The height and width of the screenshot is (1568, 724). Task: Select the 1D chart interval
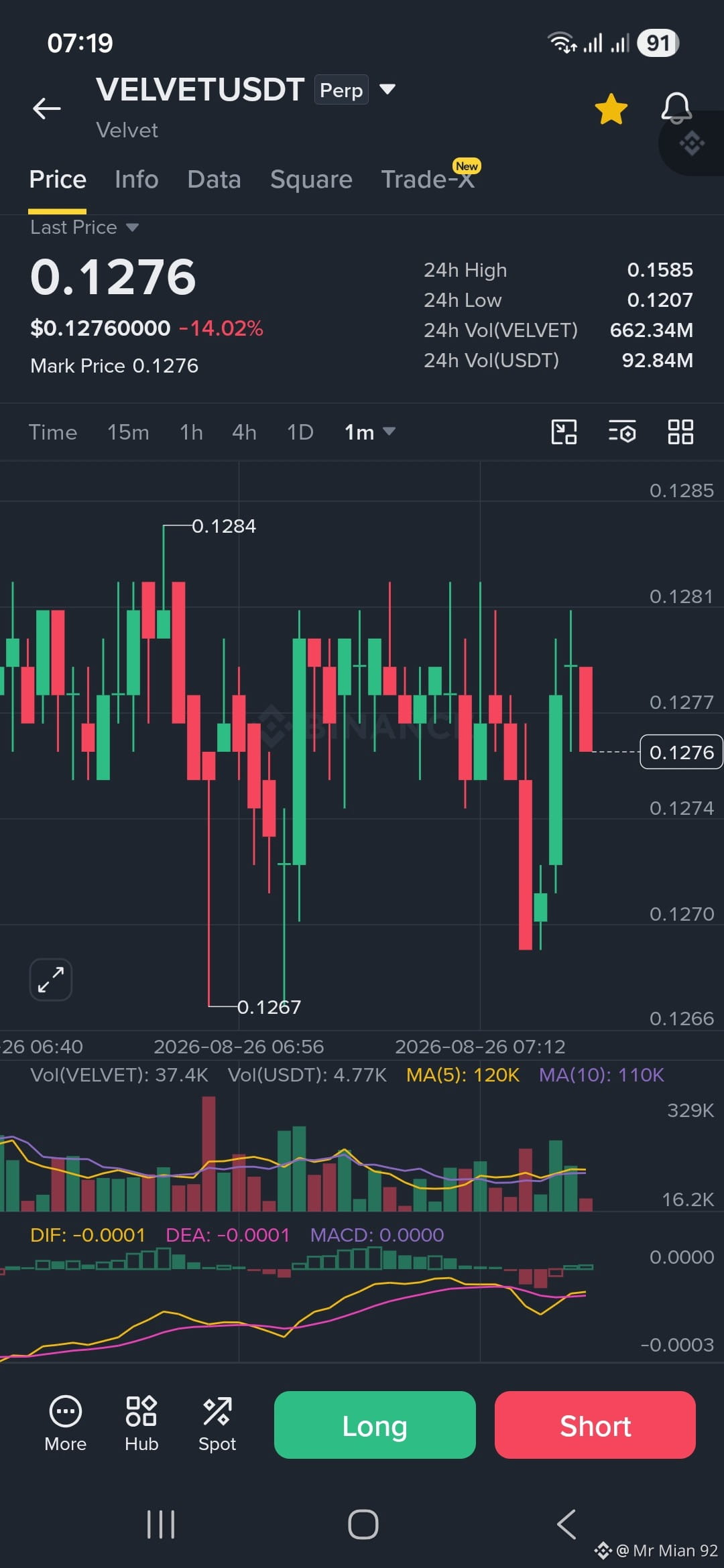[300, 432]
